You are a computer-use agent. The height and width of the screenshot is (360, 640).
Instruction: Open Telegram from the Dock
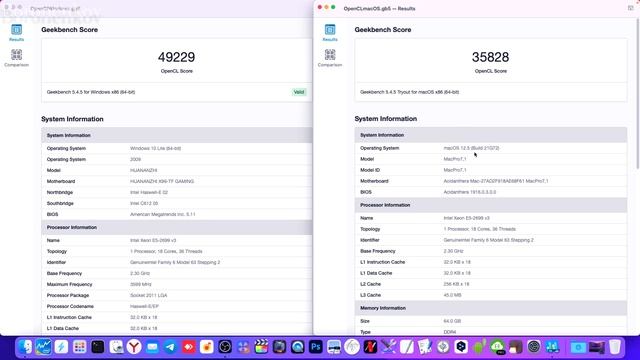click(170, 347)
